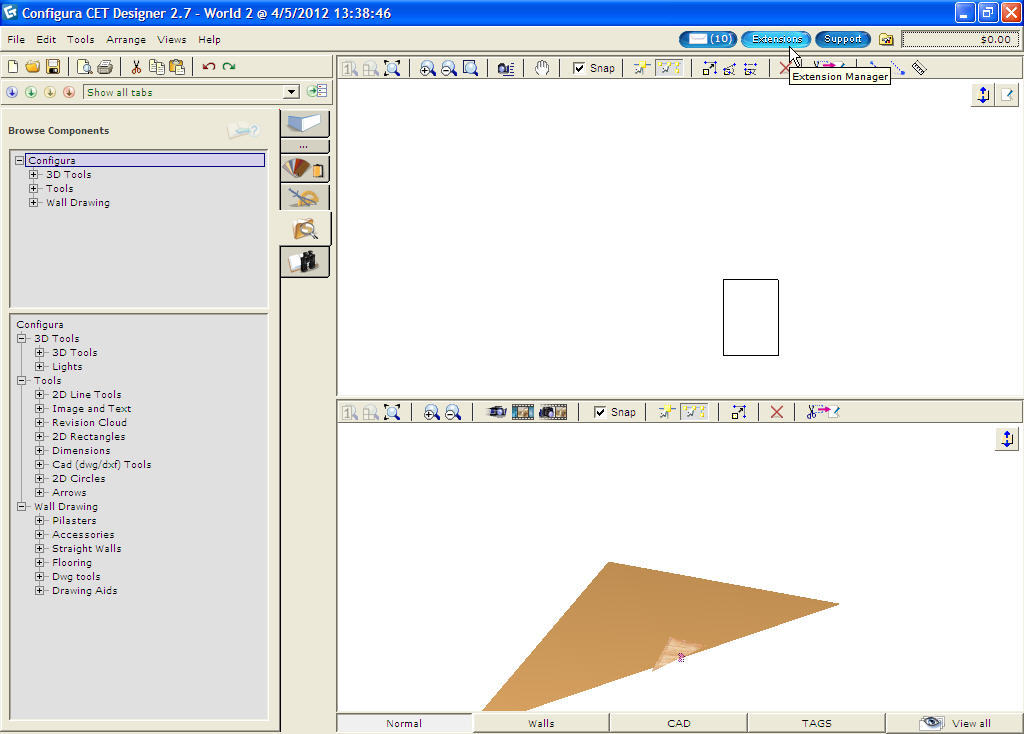
Task: Save the drawing with the floppy disk icon
Action: tap(53, 67)
